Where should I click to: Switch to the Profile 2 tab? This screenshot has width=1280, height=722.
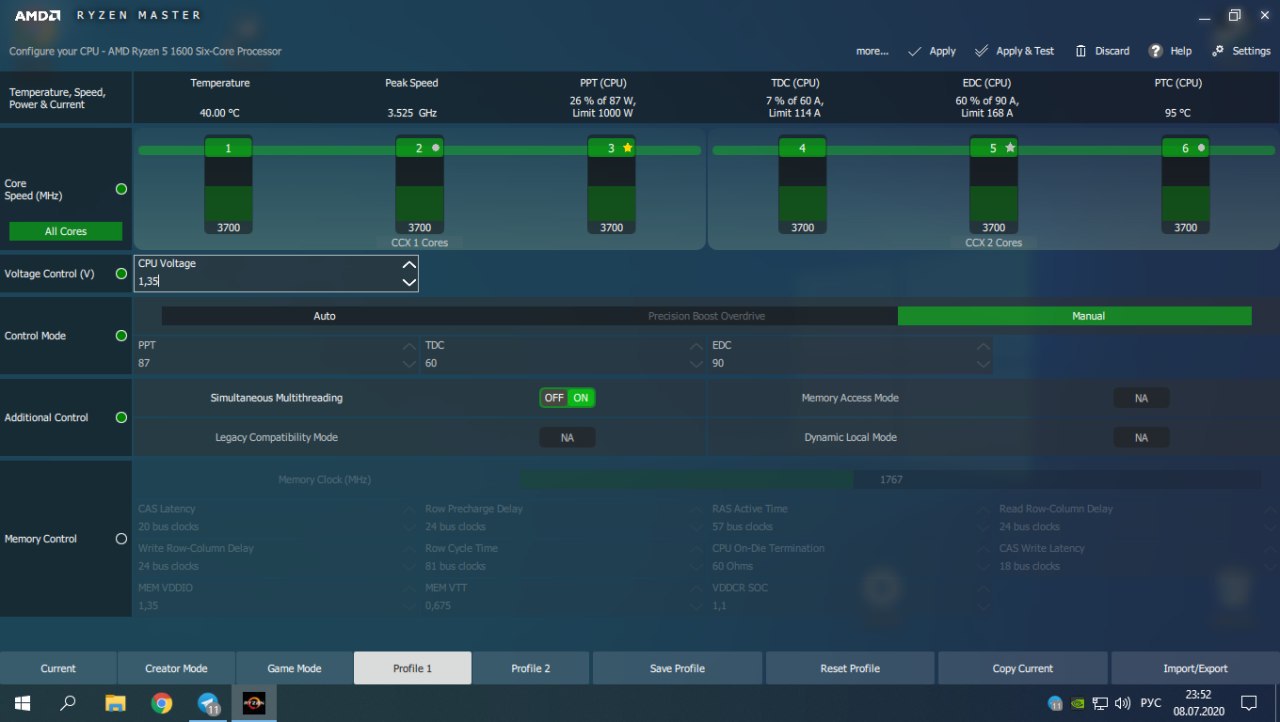click(x=531, y=668)
